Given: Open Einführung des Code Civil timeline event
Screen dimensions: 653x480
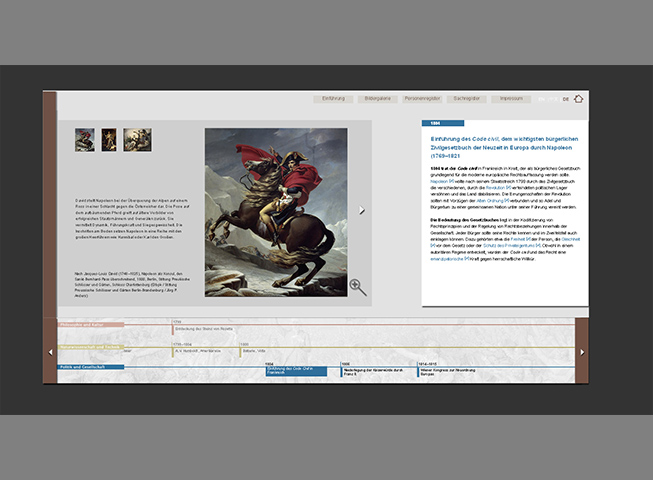Looking at the screenshot, I should [x=296, y=371].
